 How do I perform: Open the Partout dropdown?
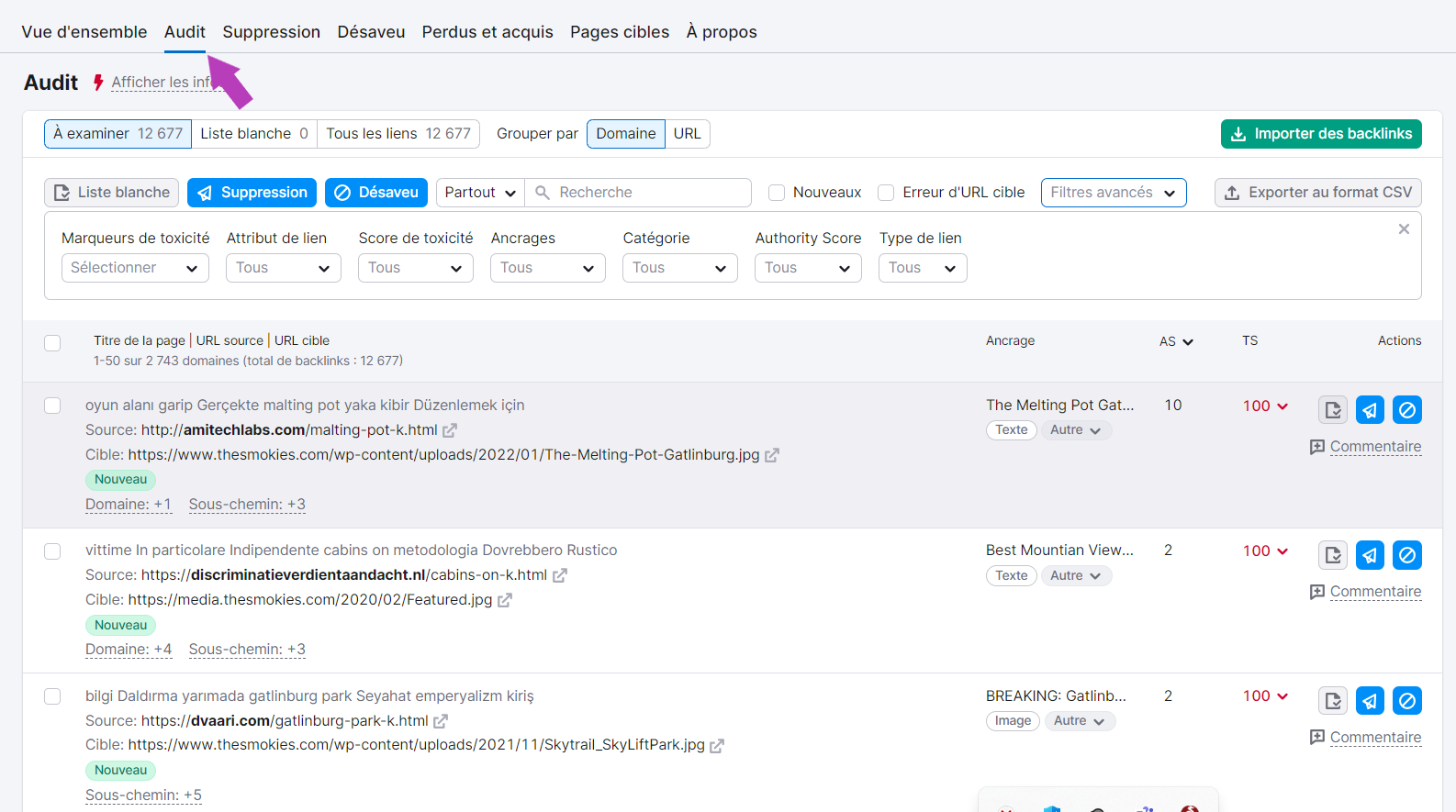(x=480, y=193)
